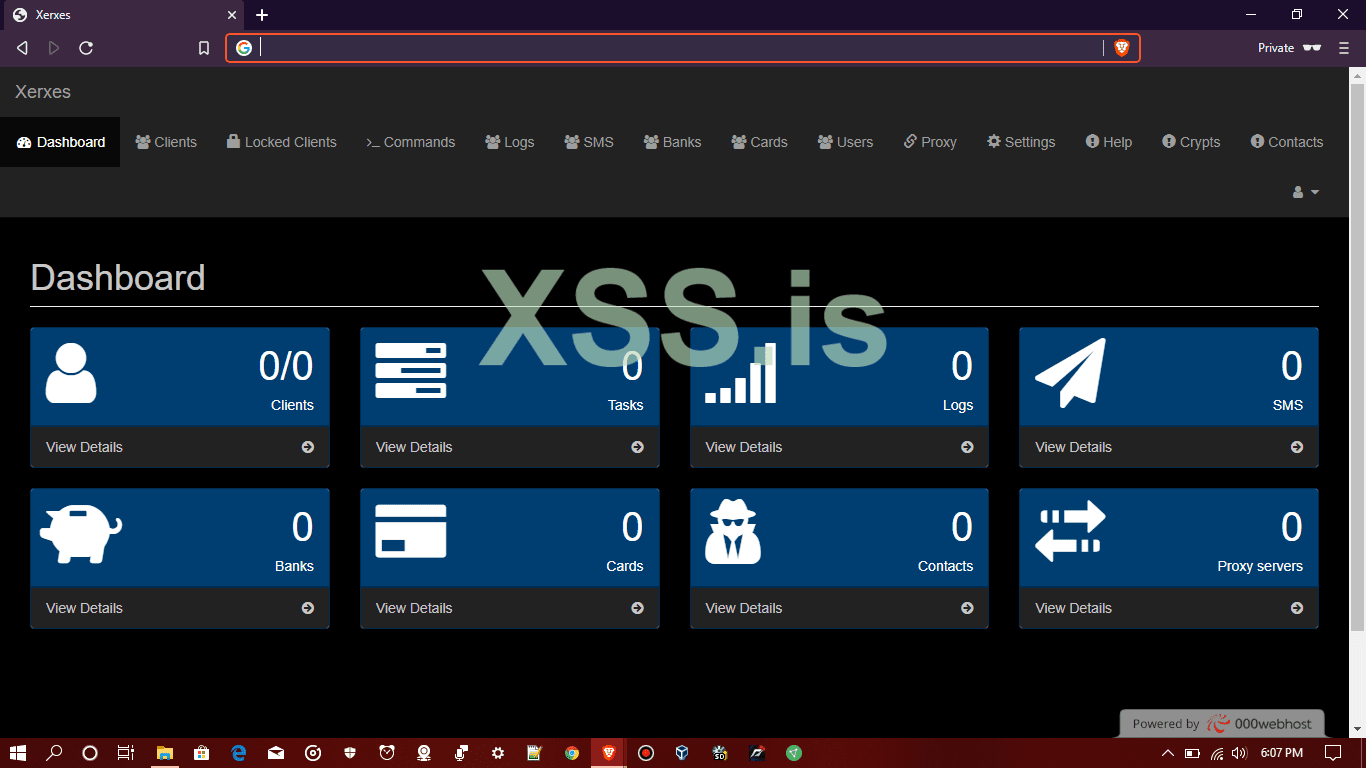The height and width of the screenshot is (768, 1366).
Task: Launch Microsoft Edge from the taskbar
Action: 238,753
